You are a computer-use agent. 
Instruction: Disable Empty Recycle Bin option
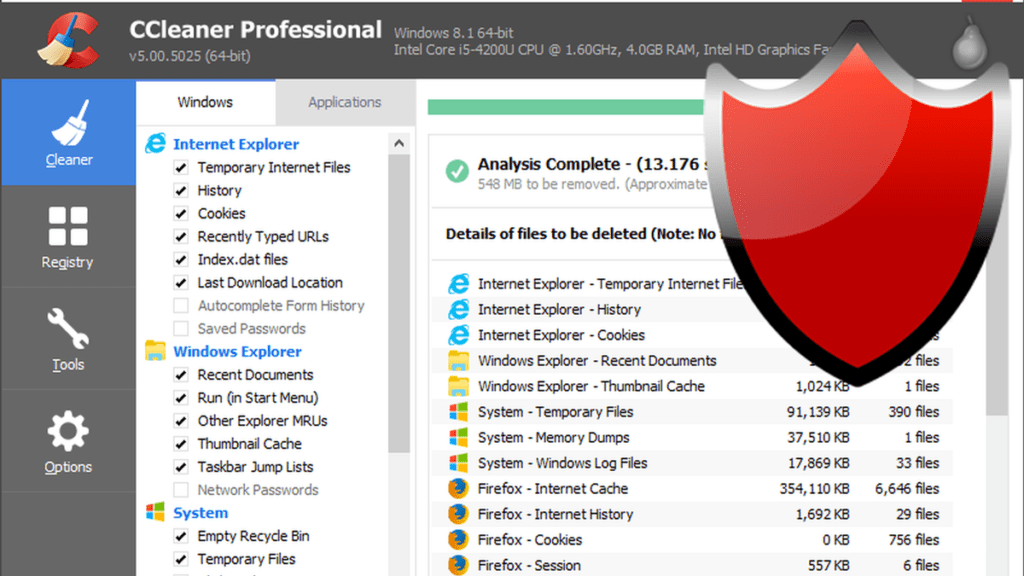pyautogui.click(x=181, y=536)
